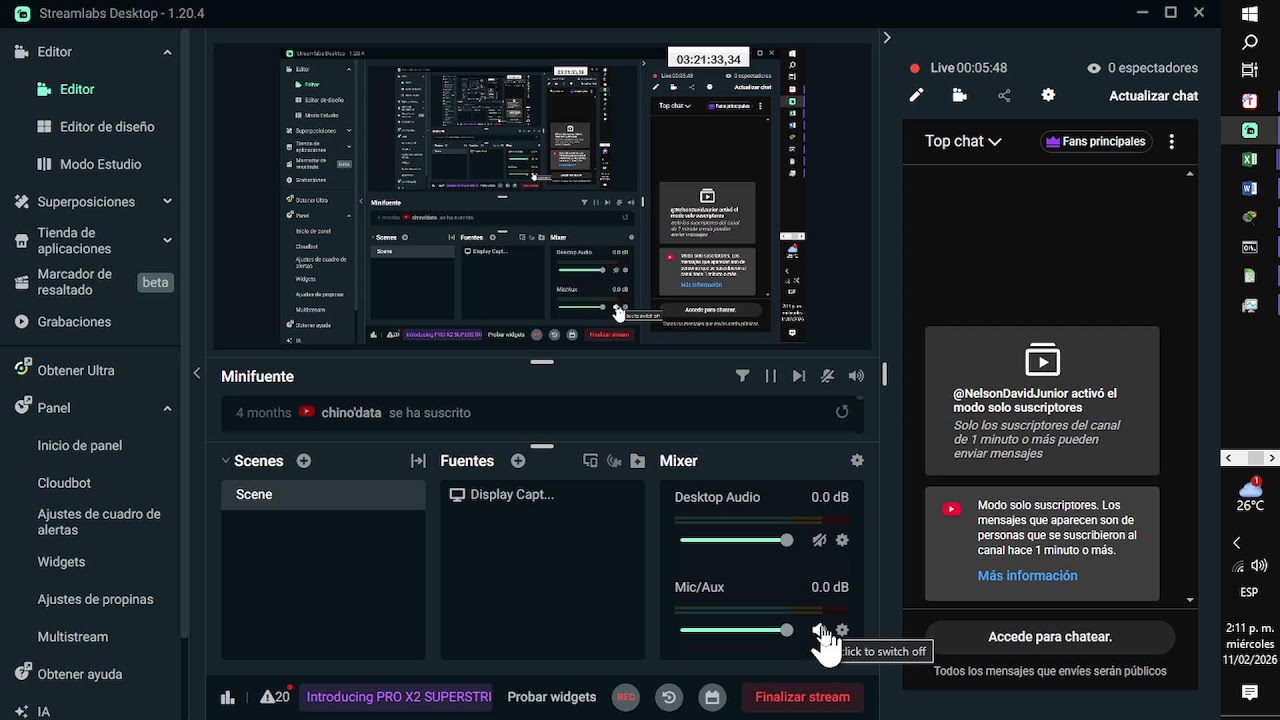Viewport: 1280px width, 720px height.
Task: Open Inicio de panel
Action: [80, 446]
